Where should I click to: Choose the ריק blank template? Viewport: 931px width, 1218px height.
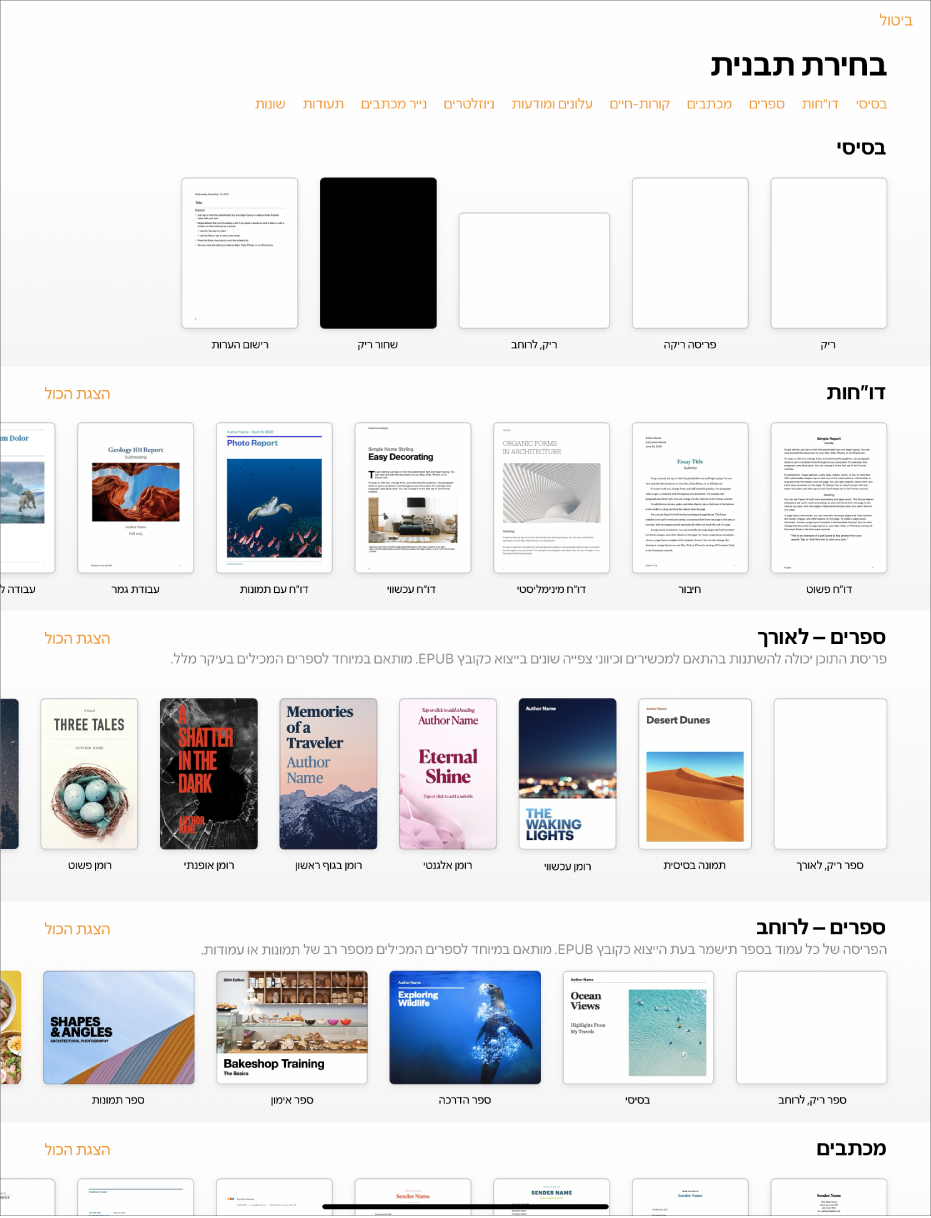tap(828, 253)
